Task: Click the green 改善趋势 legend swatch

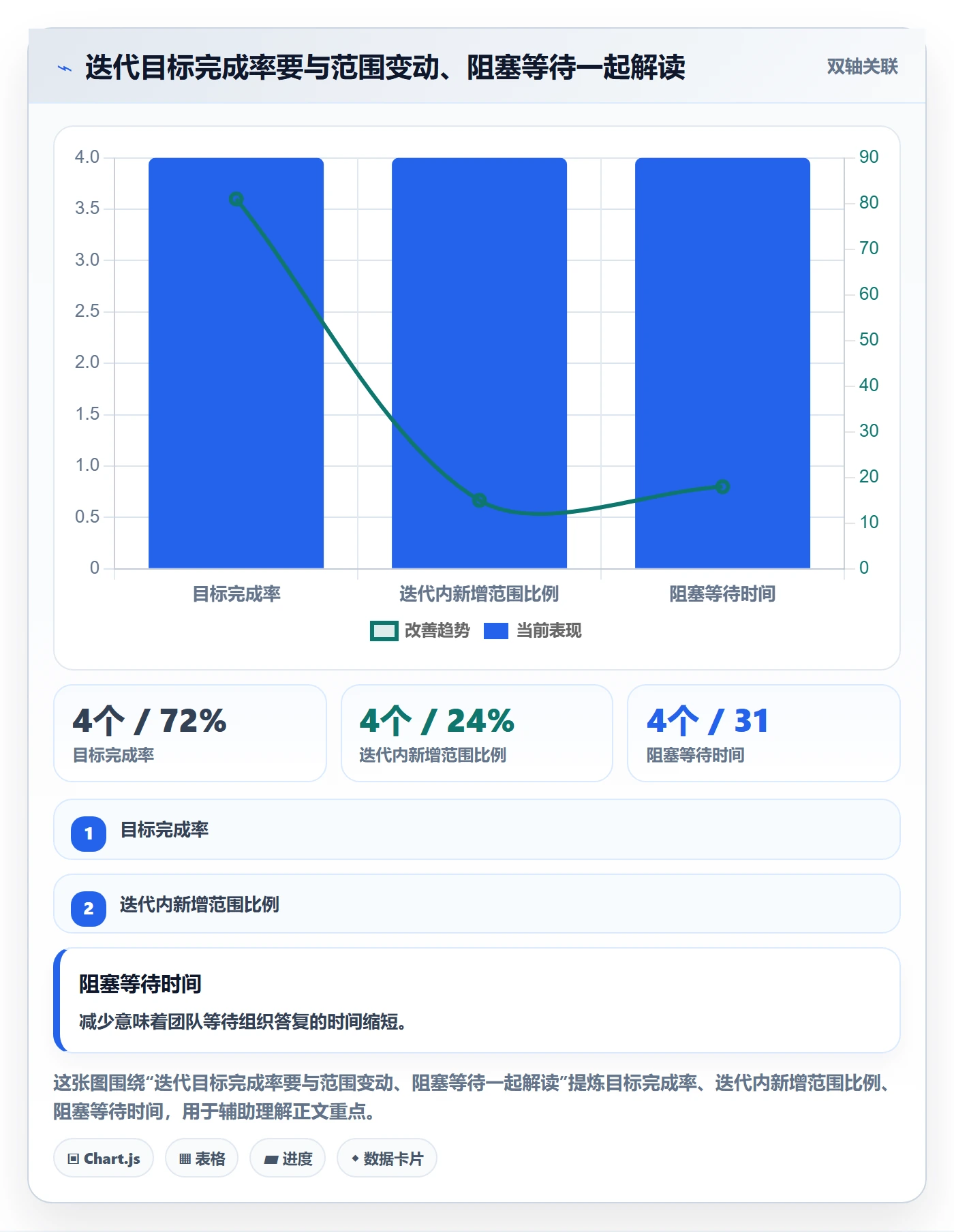Action: pos(384,631)
